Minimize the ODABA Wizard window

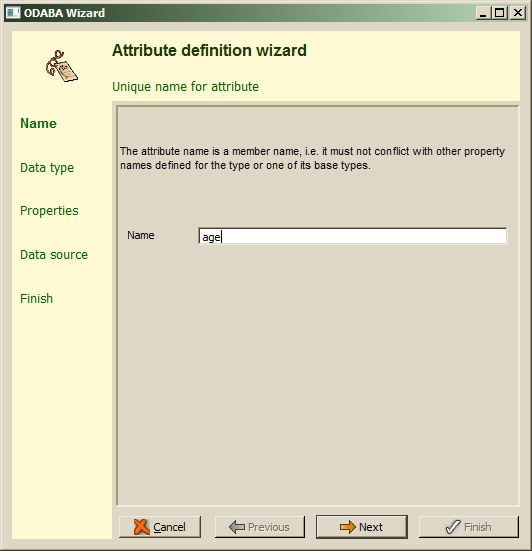pyautogui.click(x=483, y=13)
